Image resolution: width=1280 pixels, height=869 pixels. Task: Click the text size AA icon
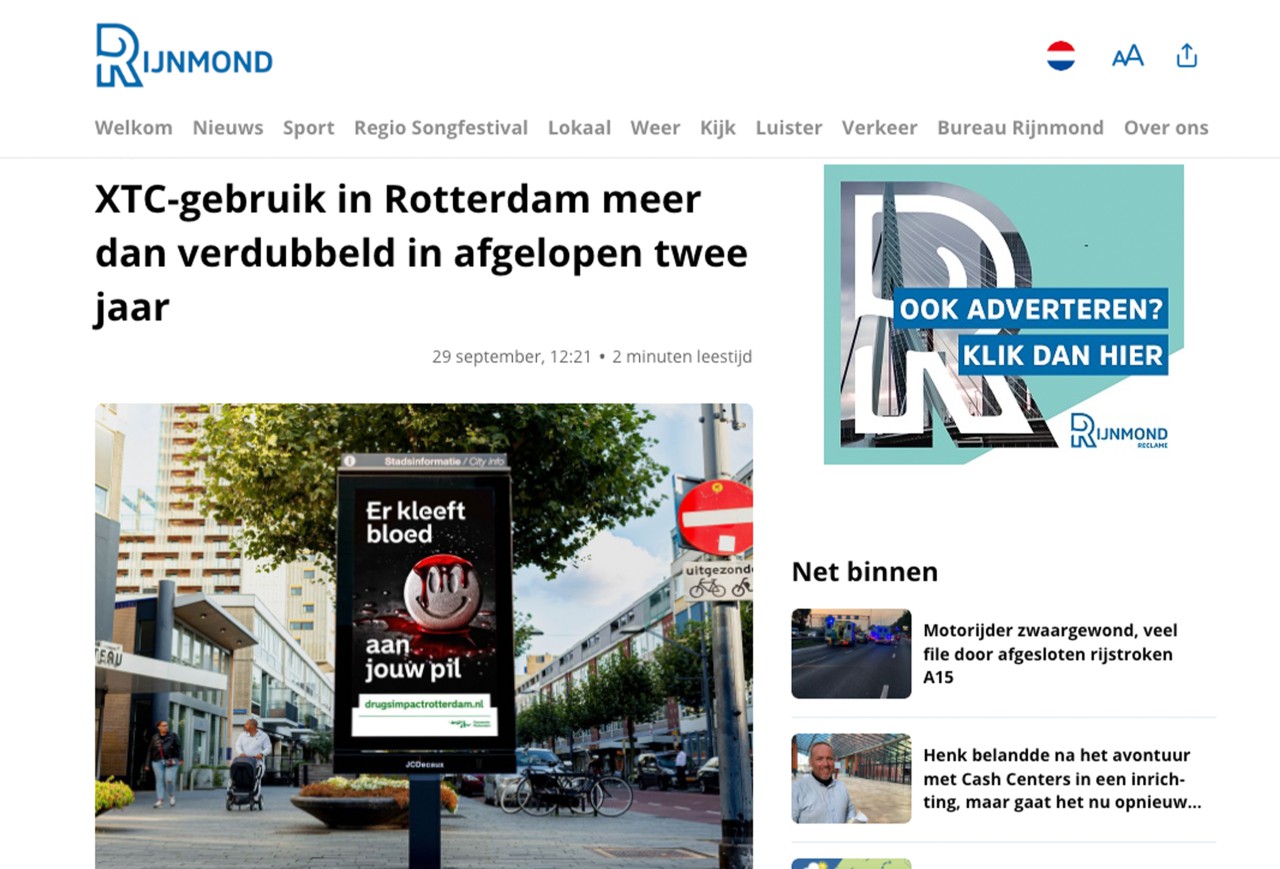1127,56
